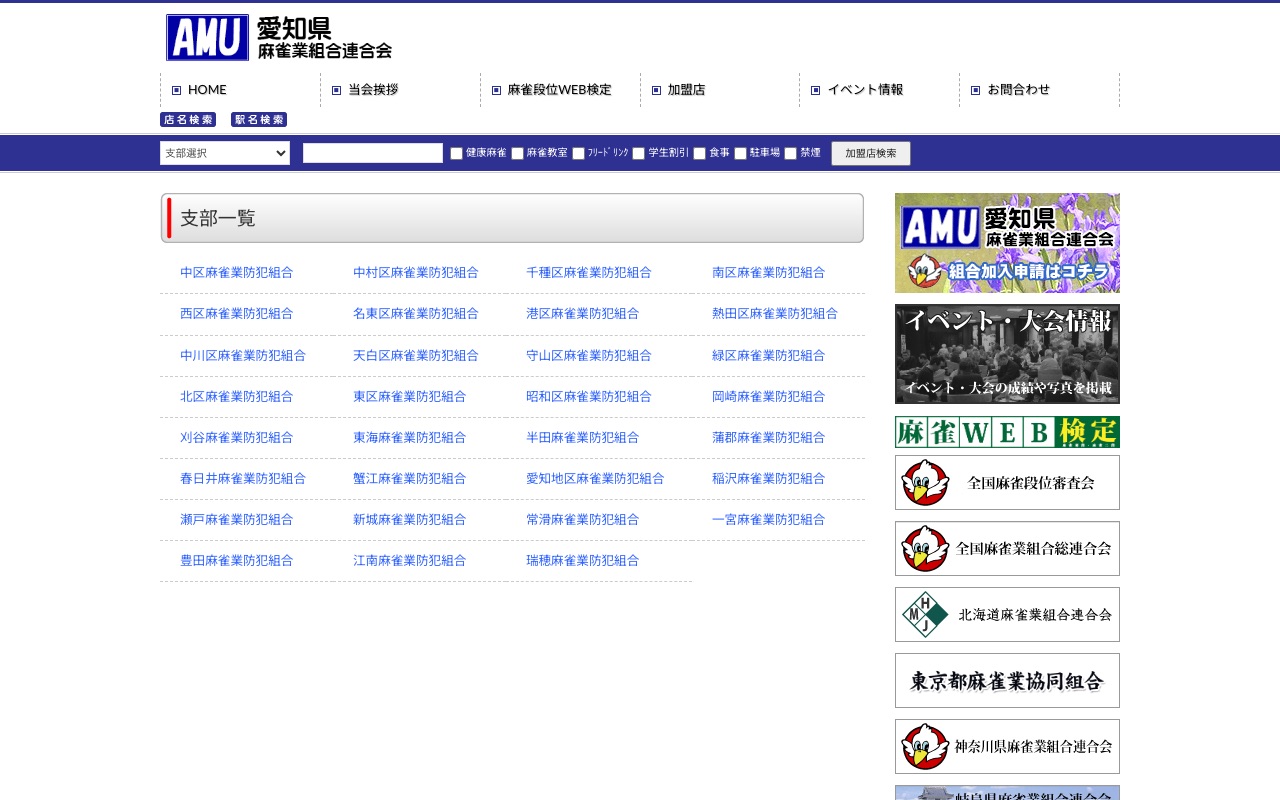Screen dimensions: 1280x800
Task: Click the AMU logo at top left
Action: [208, 37]
